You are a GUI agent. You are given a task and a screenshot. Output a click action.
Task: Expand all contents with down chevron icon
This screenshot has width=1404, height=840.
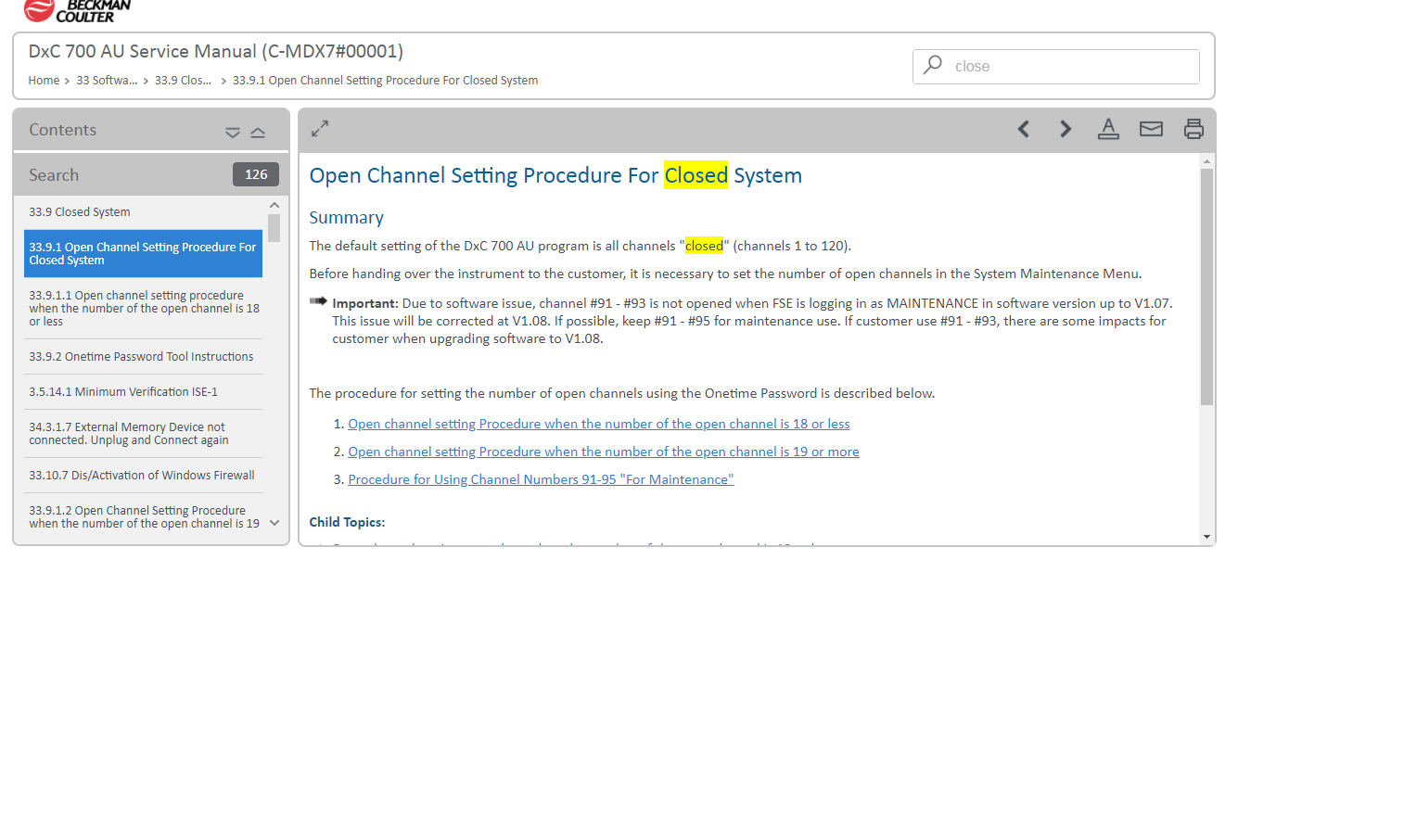(x=233, y=133)
